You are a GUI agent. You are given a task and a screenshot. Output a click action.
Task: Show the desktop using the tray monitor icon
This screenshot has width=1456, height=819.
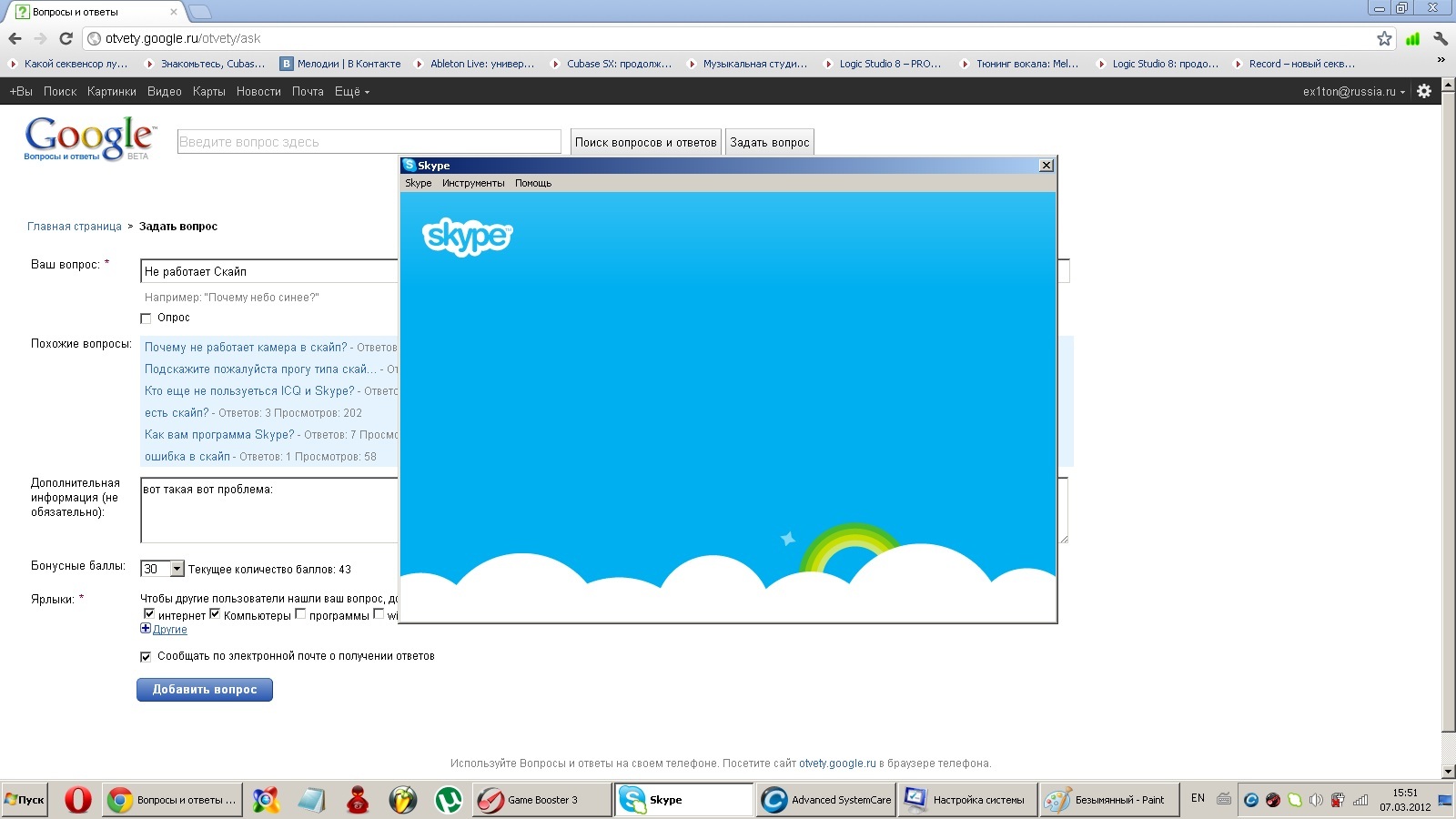point(1445,800)
